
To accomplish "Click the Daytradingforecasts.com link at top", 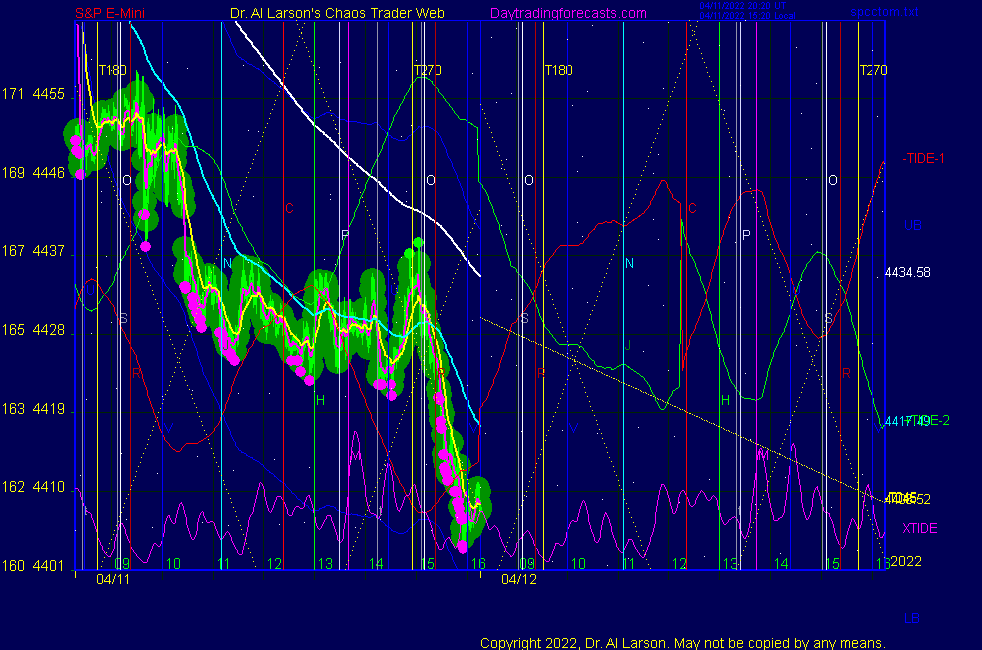I will (x=567, y=14).
